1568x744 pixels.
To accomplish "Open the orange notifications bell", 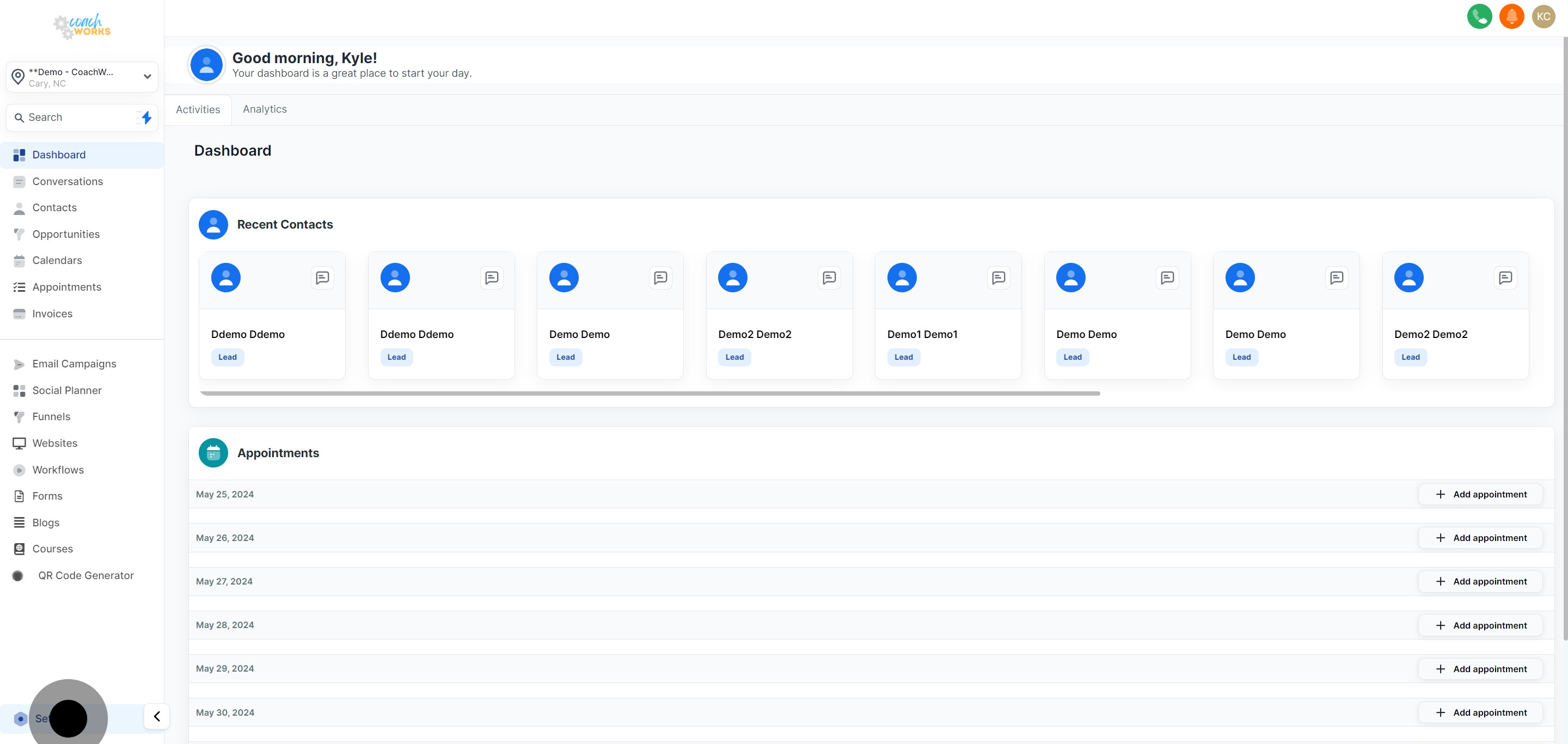I will click(x=1511, y=16).
